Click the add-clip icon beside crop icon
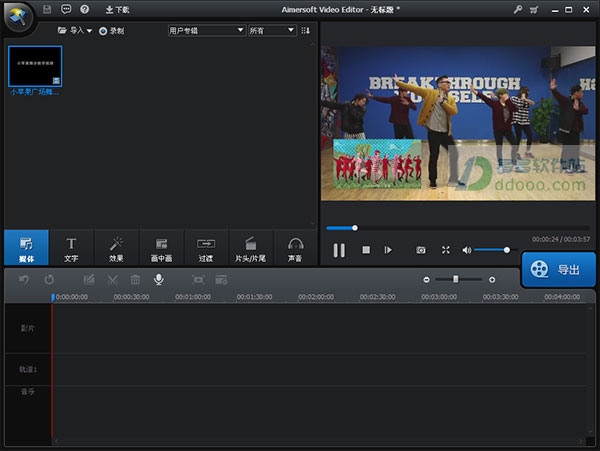This screenshot has width=600, height=451. click(222, 280)
